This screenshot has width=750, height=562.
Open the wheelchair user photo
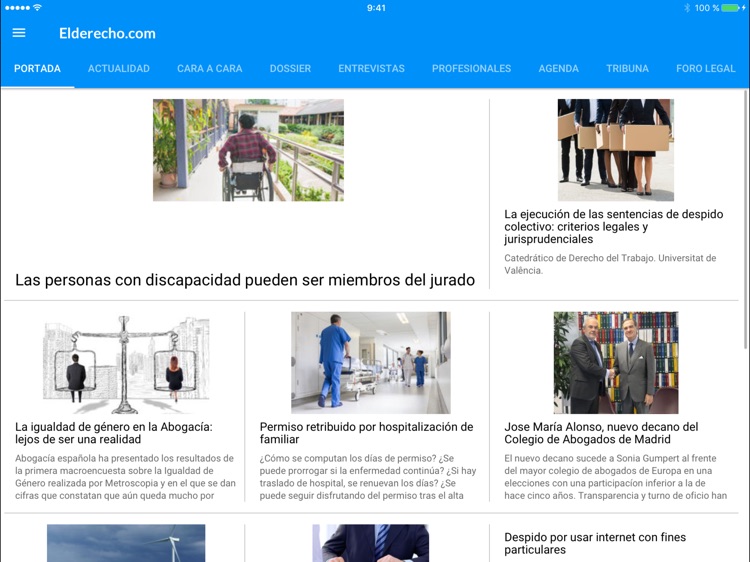(x=248, y=150)
